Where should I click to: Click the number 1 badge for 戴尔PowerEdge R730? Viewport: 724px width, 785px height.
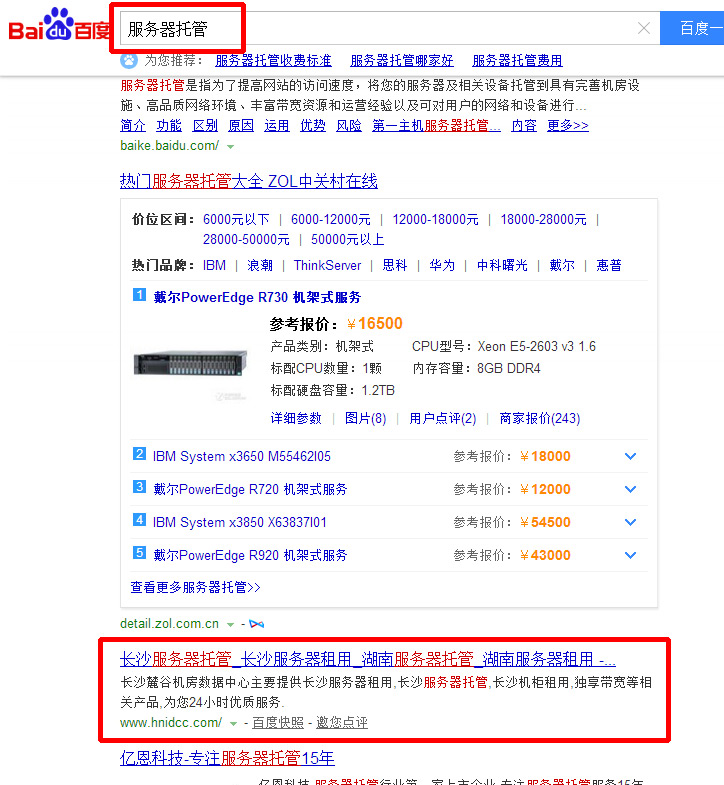[x=140, y=295]
